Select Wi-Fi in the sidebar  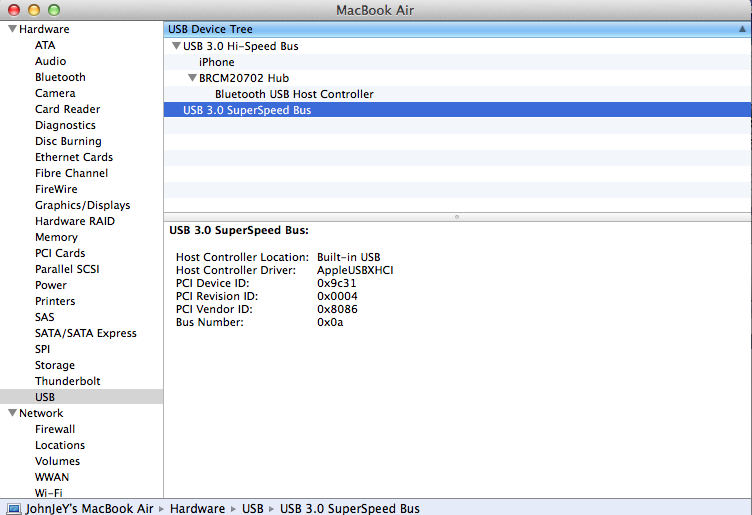coord(48,493)
